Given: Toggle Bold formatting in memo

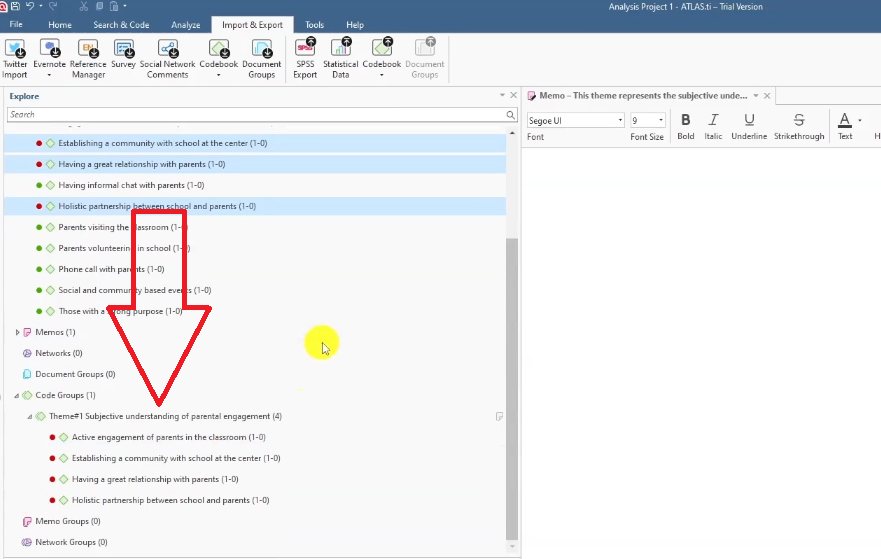Looking at the screenshot, I should pyautogui.click(x=685, y=120).
